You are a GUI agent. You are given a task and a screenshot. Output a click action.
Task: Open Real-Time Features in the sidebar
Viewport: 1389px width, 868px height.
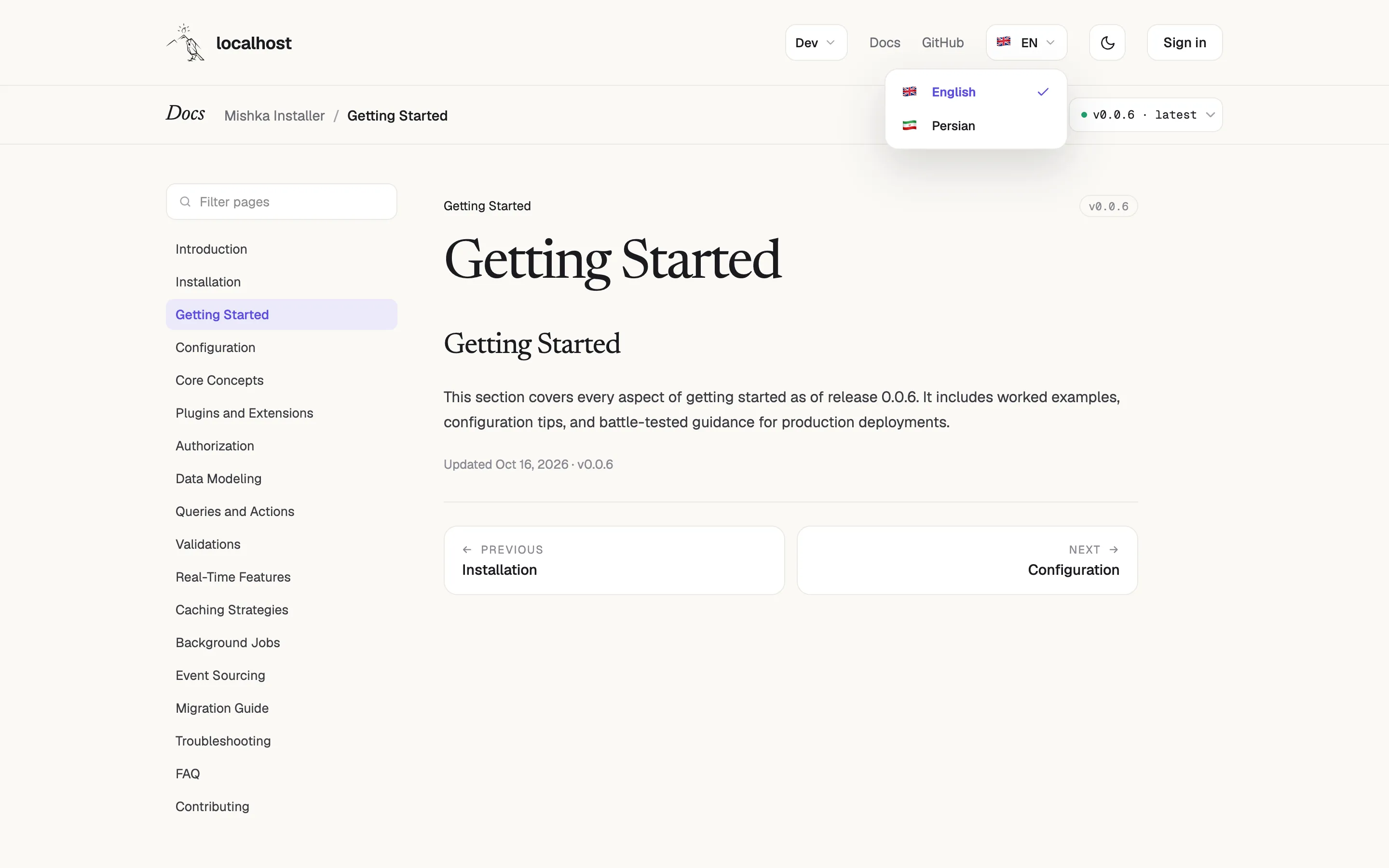pyautogui.click(x=281, y=576)
